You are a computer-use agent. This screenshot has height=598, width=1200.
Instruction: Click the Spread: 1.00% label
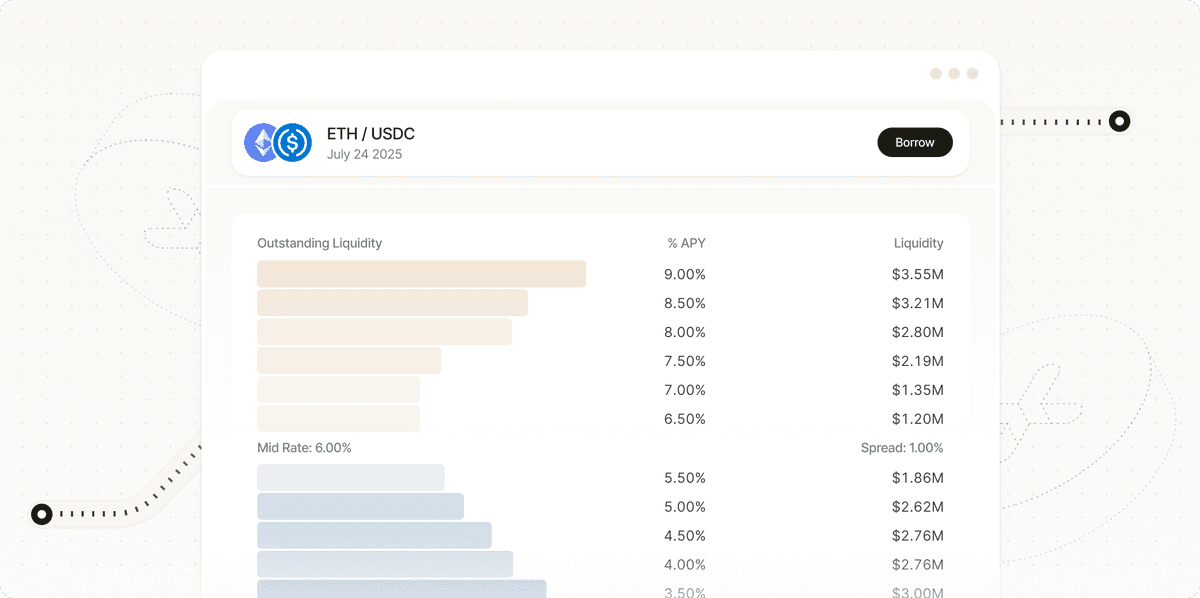[901, 448]
